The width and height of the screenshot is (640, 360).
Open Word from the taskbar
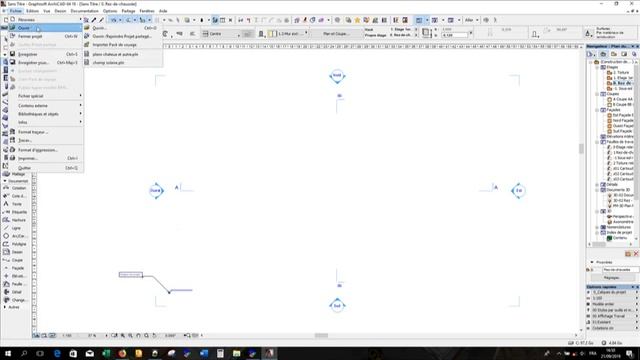pyautogui.click(x=204, y=353)
